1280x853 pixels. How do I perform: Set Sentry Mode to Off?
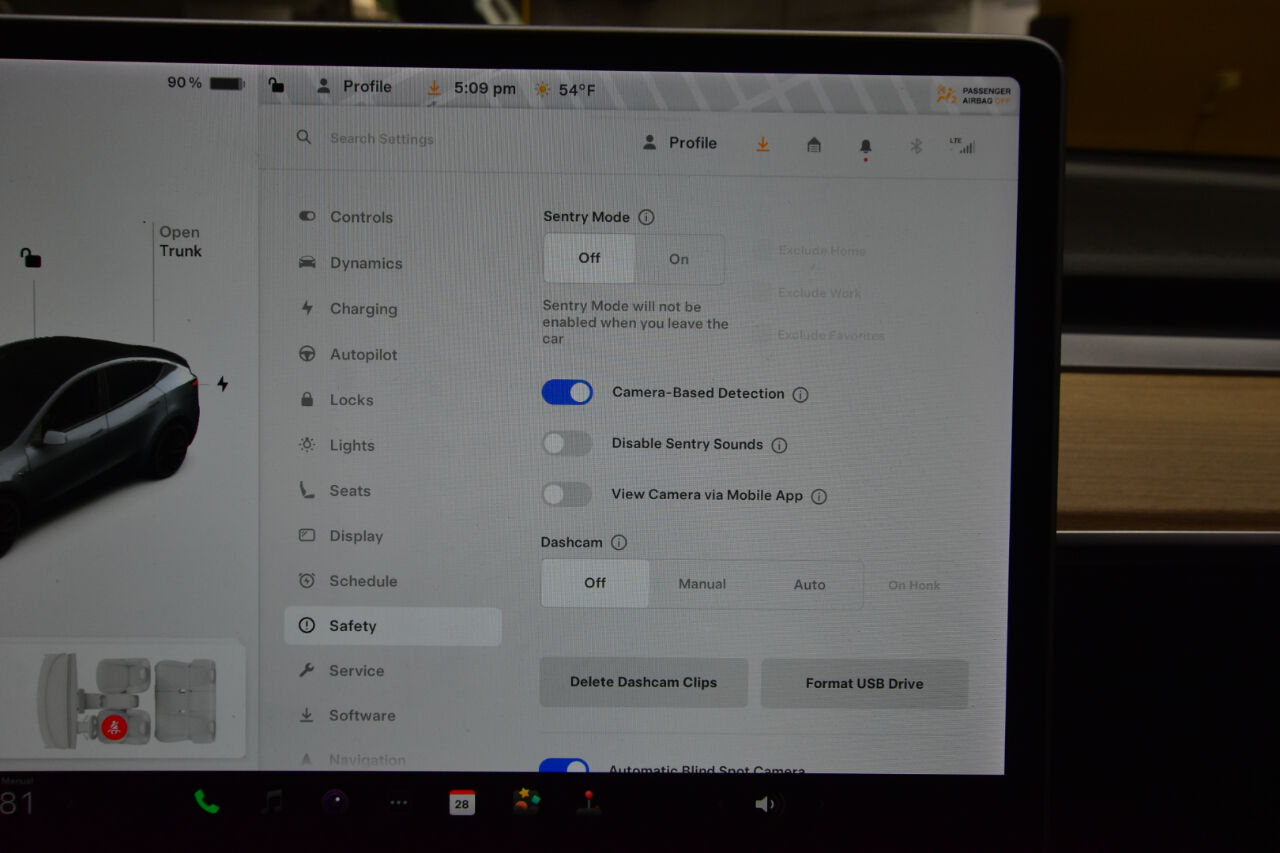coord(589,258)
